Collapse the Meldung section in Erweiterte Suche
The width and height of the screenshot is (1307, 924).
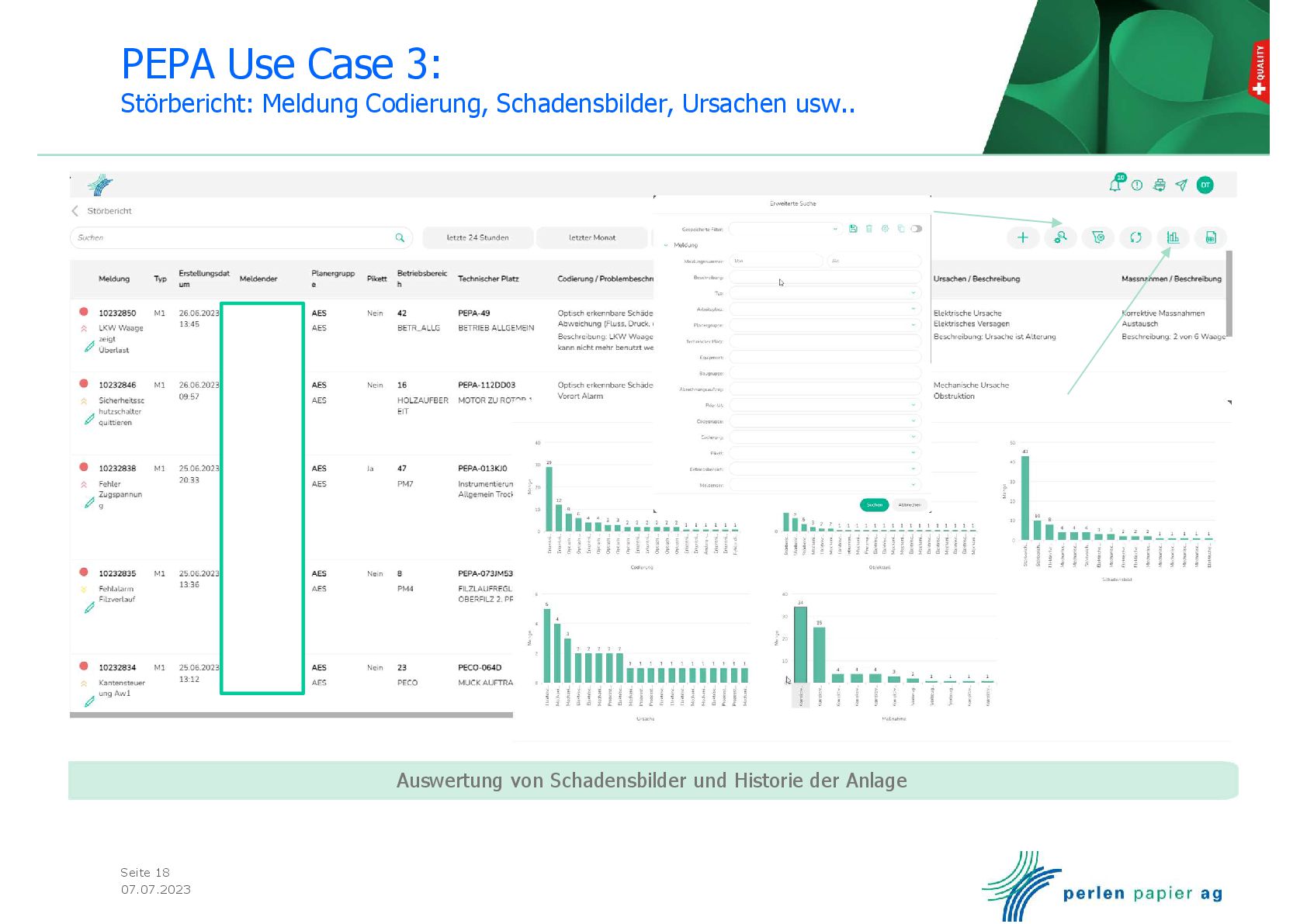[667, 245]
